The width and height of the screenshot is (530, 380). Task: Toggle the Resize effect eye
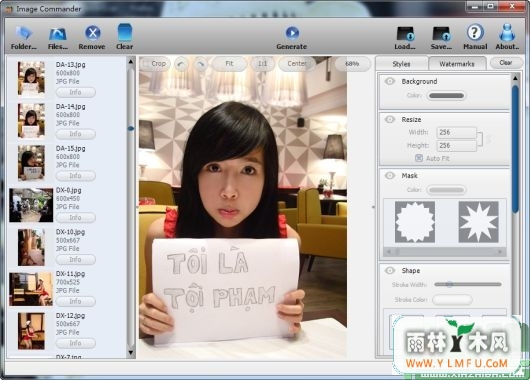point(390,119)
